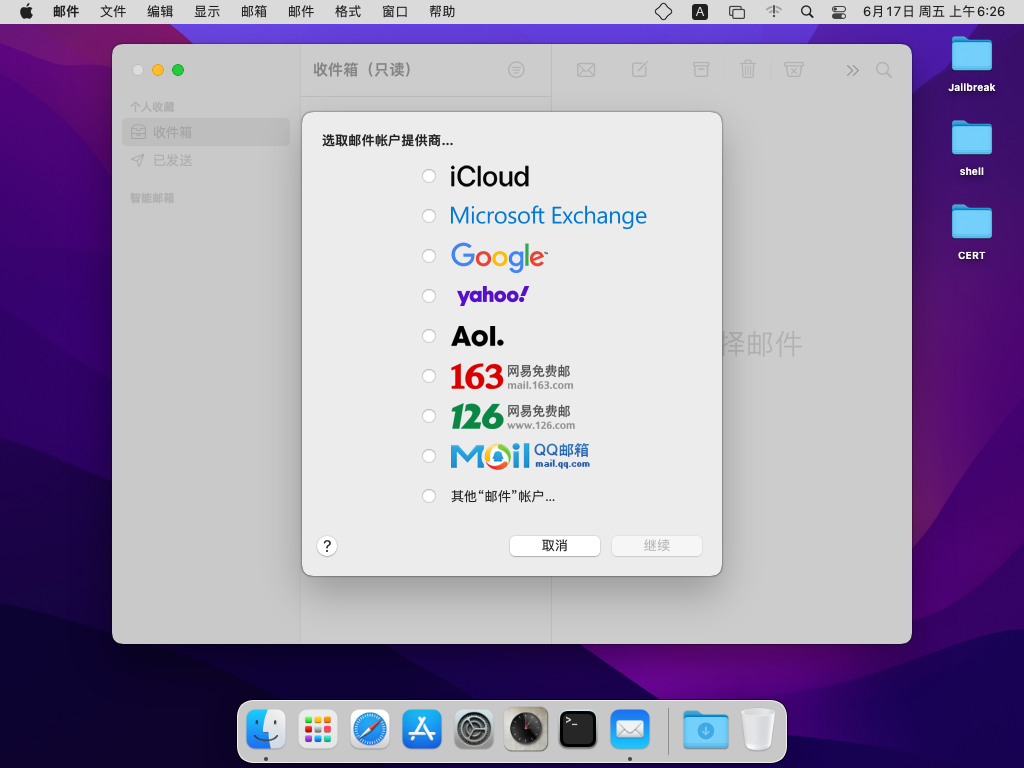Select Microsoft Exchange radio button
Viewport: 1024px width, 768px height.
428,216
